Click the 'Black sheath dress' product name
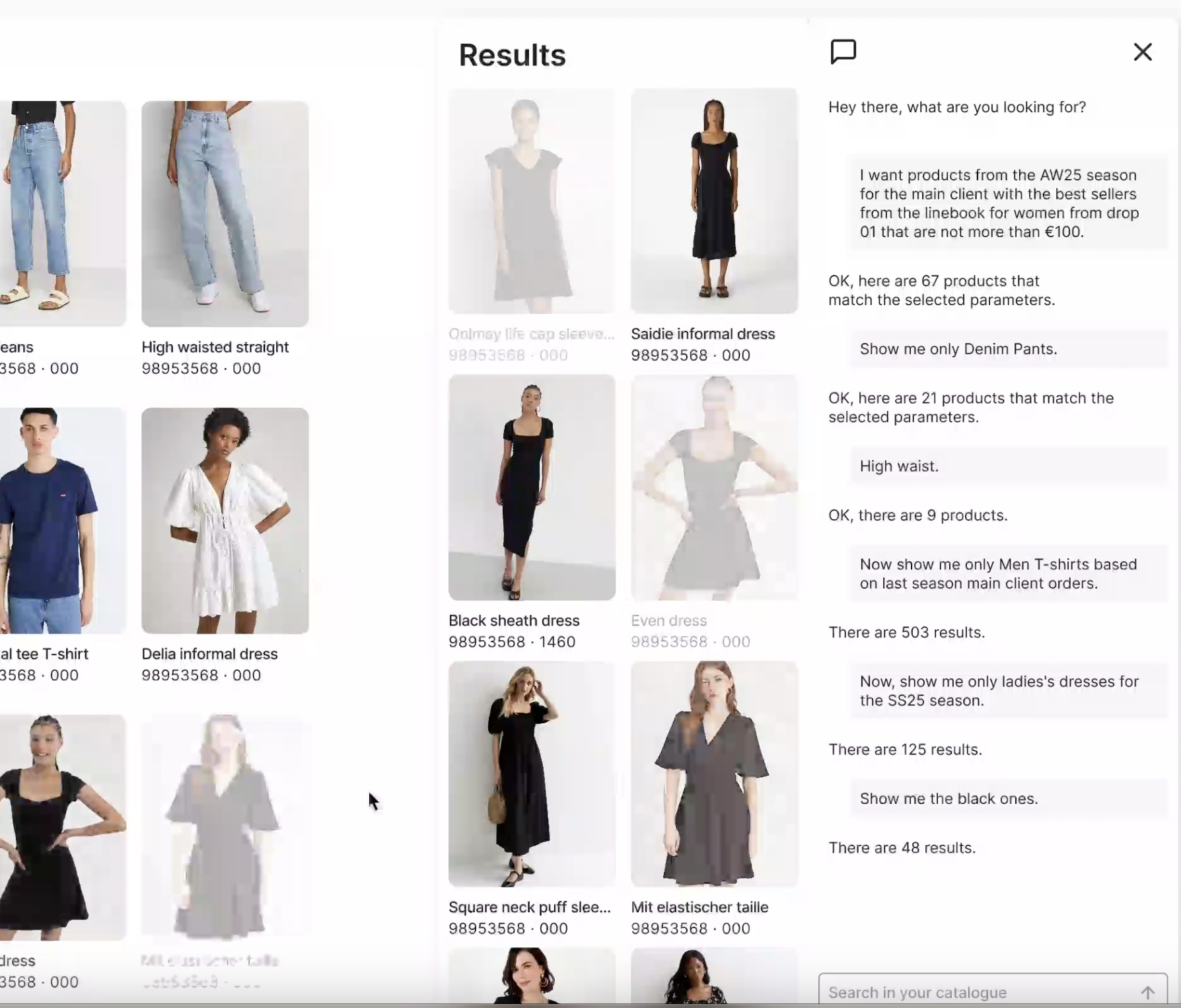The width and height of the screenshot is (1181, 1008). click(514, 621)
